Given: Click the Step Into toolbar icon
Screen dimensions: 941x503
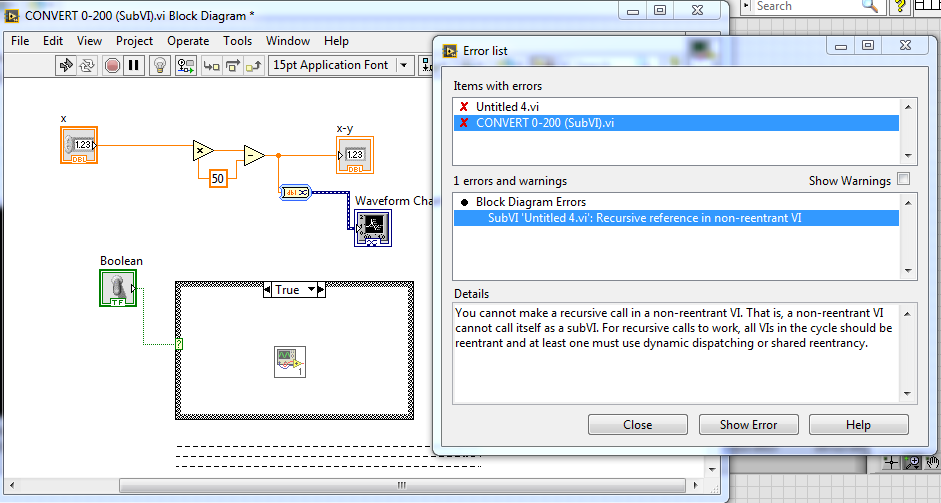Looking at the screenshot, I should pyautogui.click(x=211, y=65).
